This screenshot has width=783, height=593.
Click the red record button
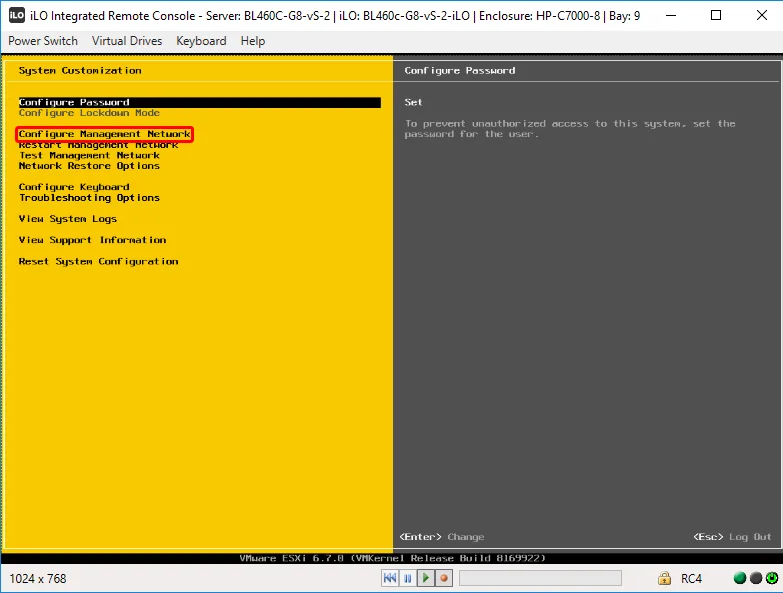[x=443, y=578]
